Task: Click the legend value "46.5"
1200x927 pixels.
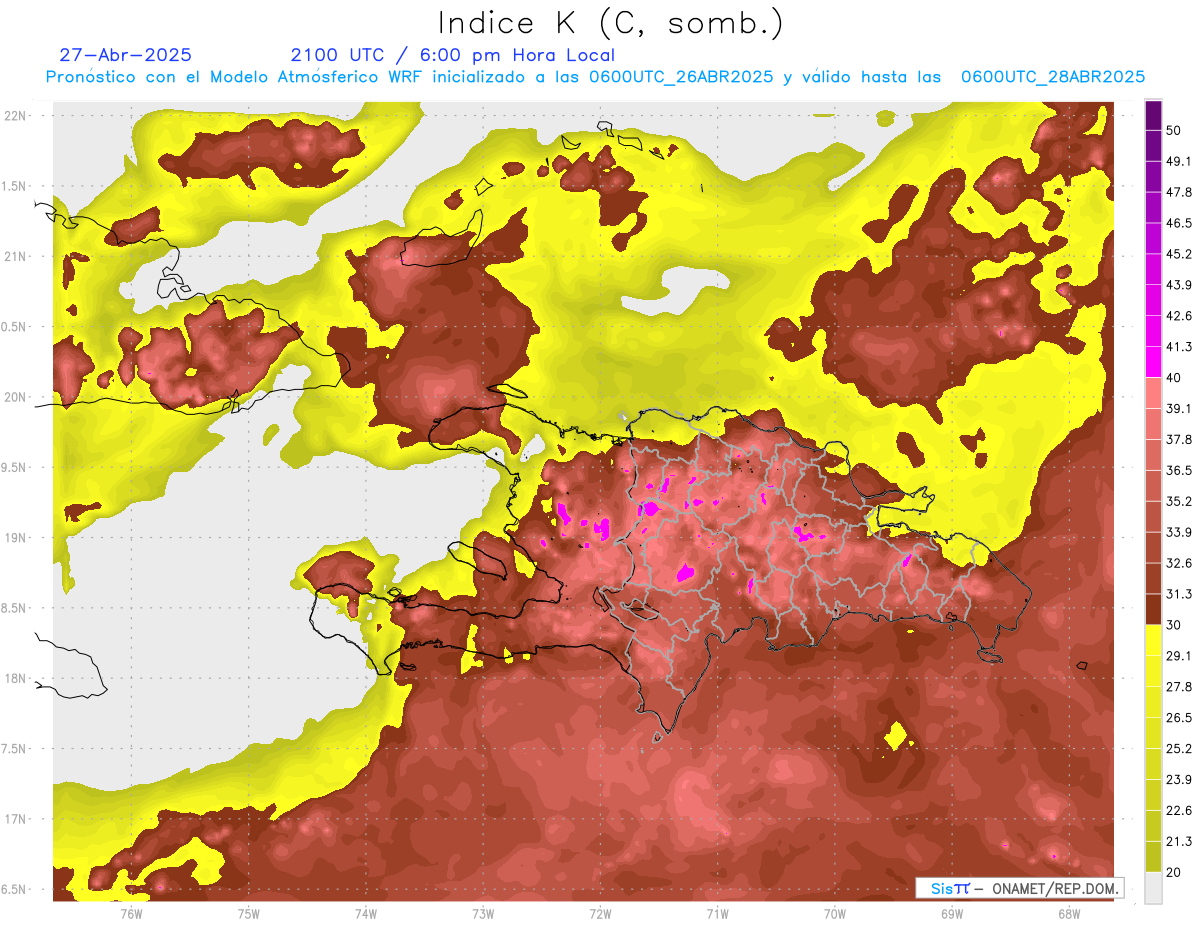Action: click(x=1179, y=223)
